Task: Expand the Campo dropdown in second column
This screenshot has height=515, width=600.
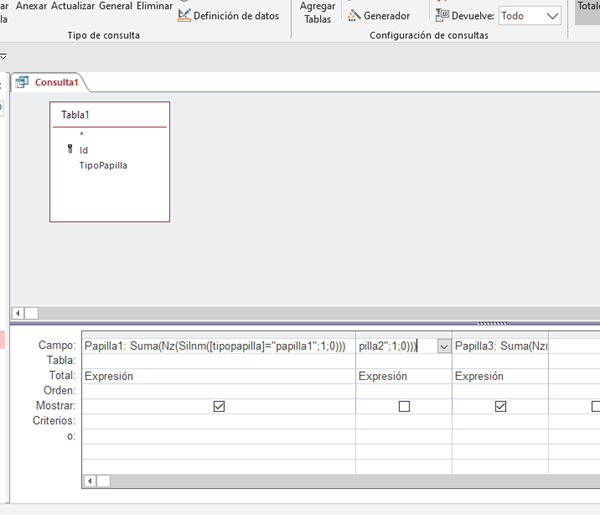Action: pyautogui.click(x=443, y=346)
